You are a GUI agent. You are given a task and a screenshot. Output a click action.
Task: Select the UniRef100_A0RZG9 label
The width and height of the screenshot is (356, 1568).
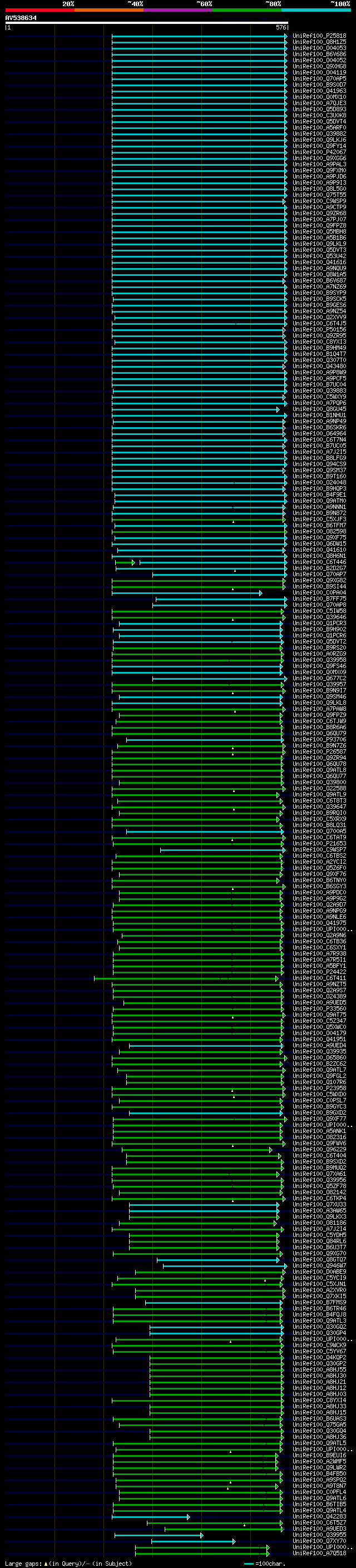click(x=319, y=654)
